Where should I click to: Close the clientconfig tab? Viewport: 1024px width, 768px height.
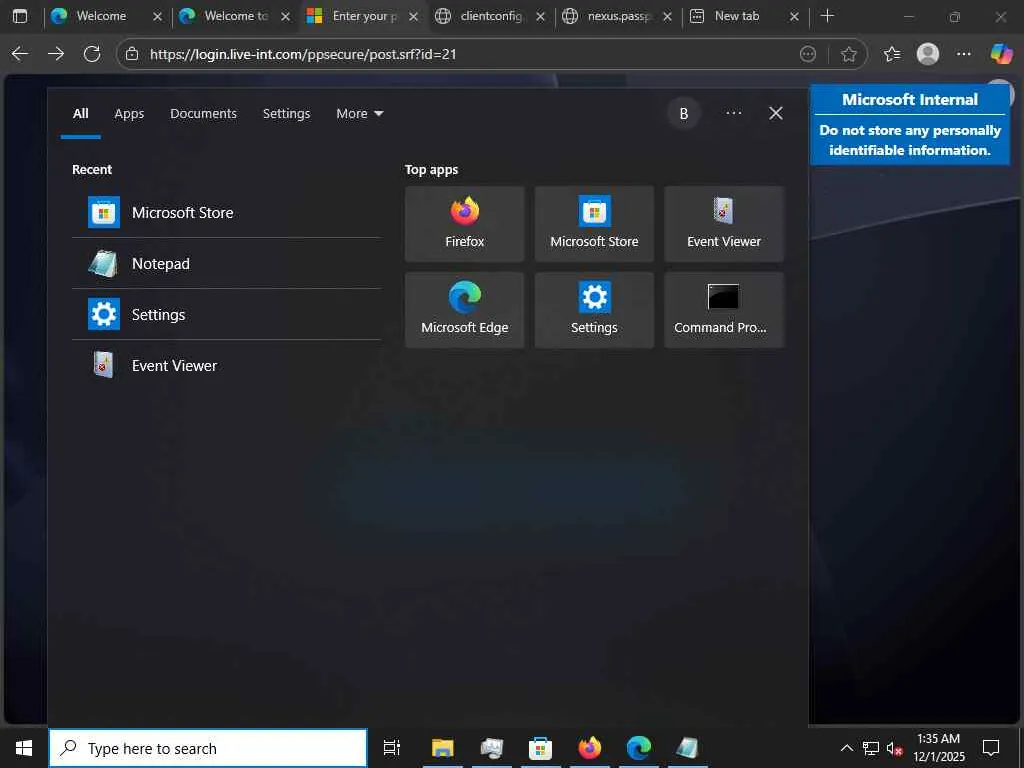point(540,16)
